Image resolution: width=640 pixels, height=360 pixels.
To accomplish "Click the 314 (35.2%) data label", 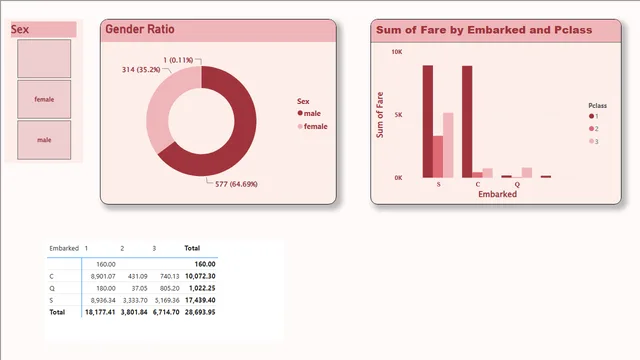I will (141, 70).
